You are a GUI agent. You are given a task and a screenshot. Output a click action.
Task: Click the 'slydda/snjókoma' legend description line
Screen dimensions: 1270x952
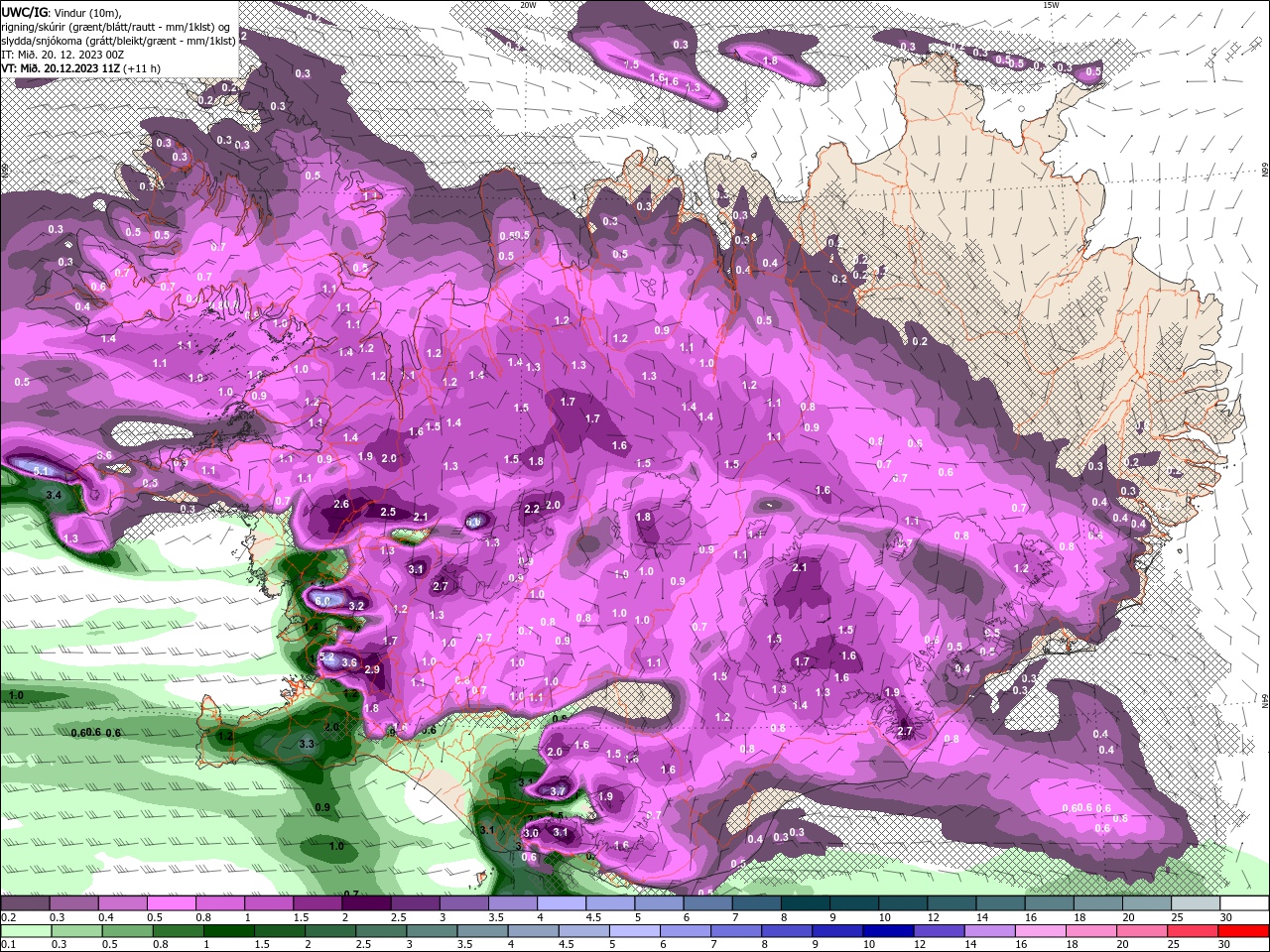118,41
